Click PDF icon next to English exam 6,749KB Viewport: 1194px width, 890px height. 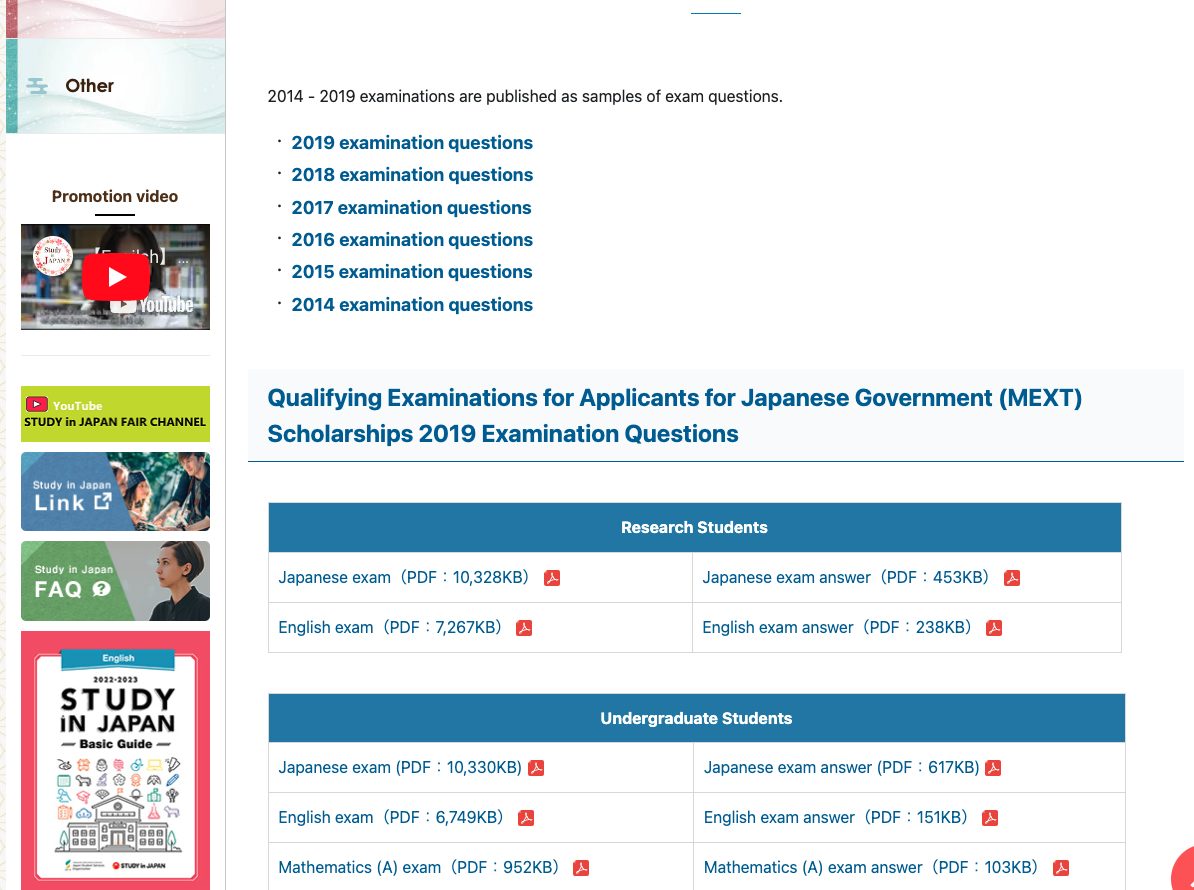[x=526, y=818]
